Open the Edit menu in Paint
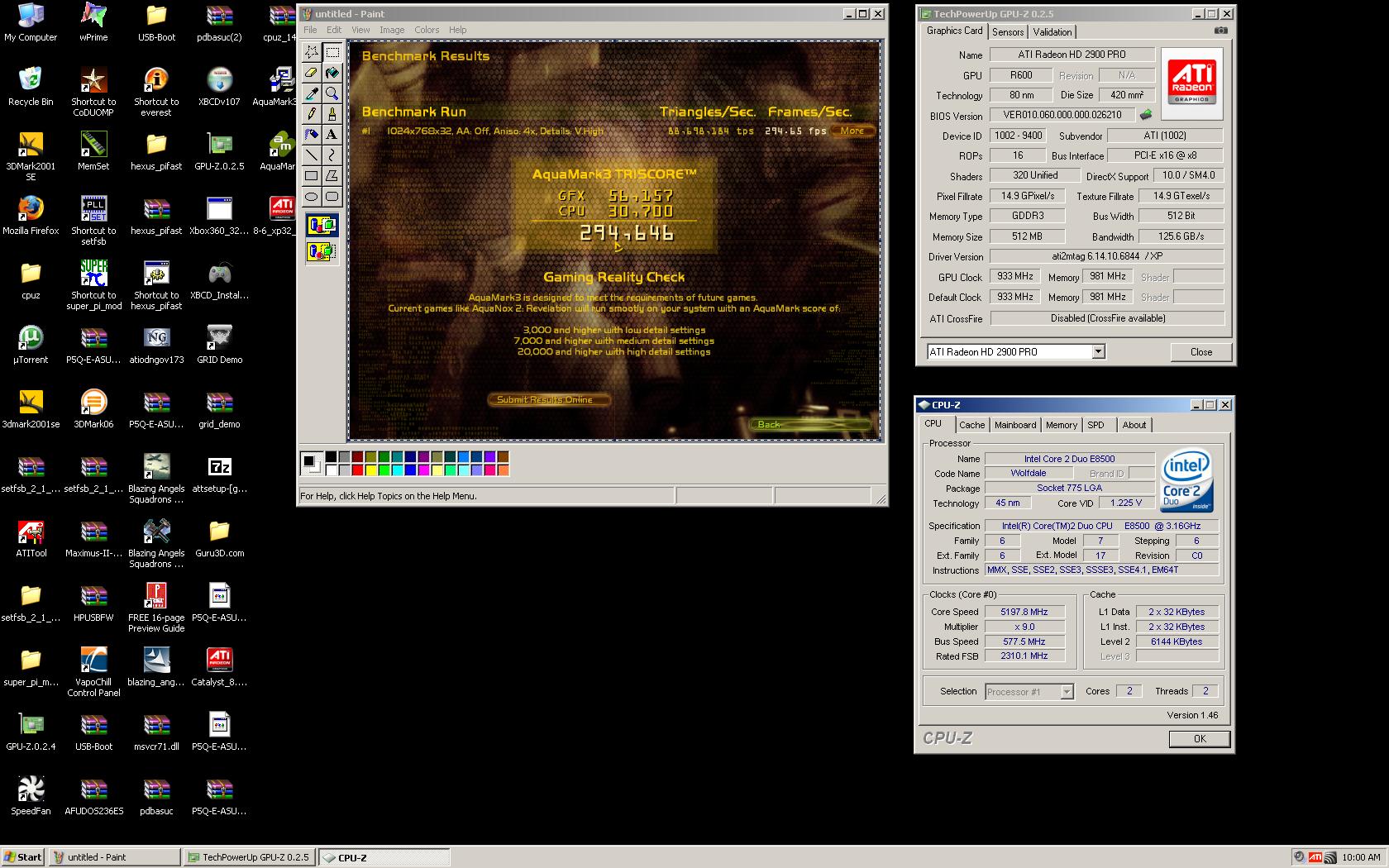The width and height of the screenshot is (1389, 868). 334,30
